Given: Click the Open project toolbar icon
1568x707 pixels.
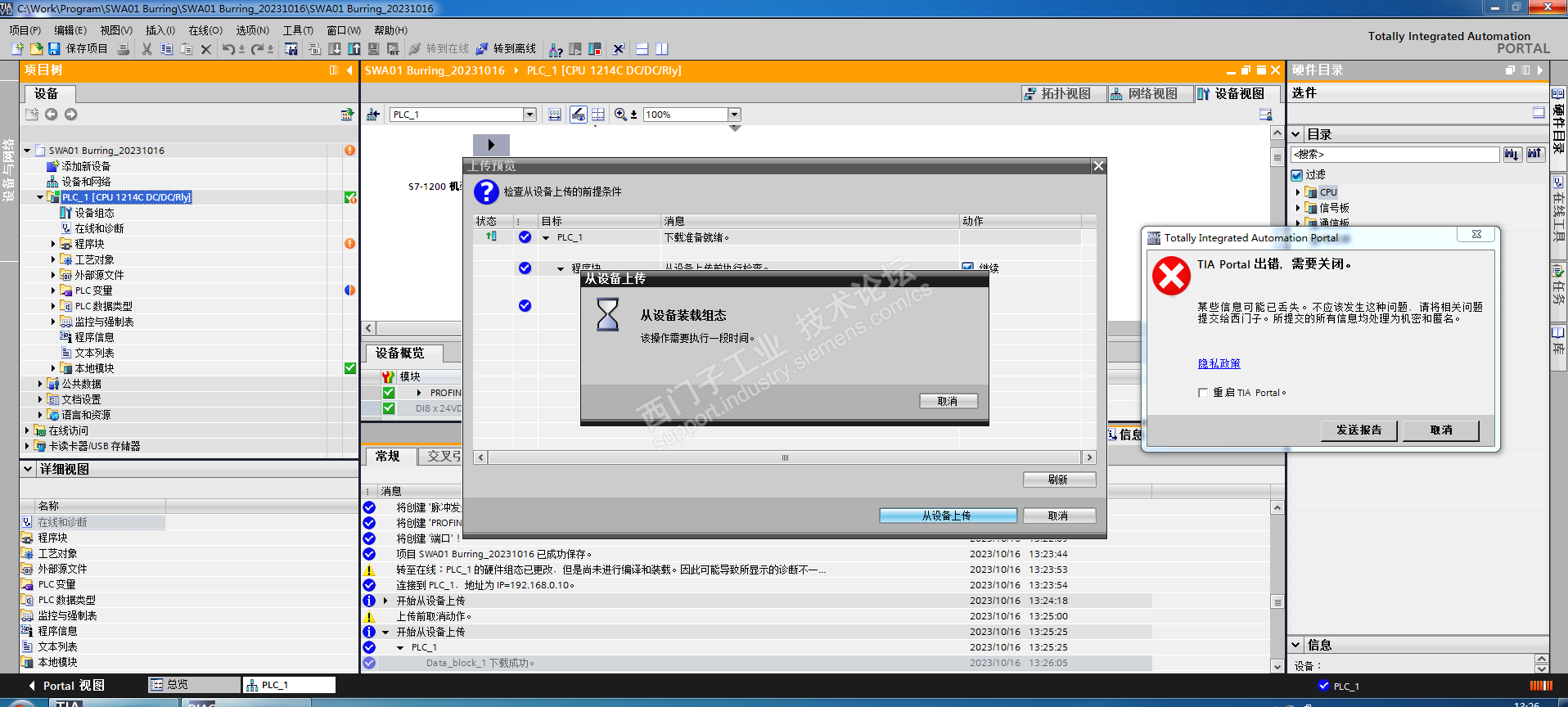Looking at the screenshot, I should pyautogui.click(x=37, y=49).
